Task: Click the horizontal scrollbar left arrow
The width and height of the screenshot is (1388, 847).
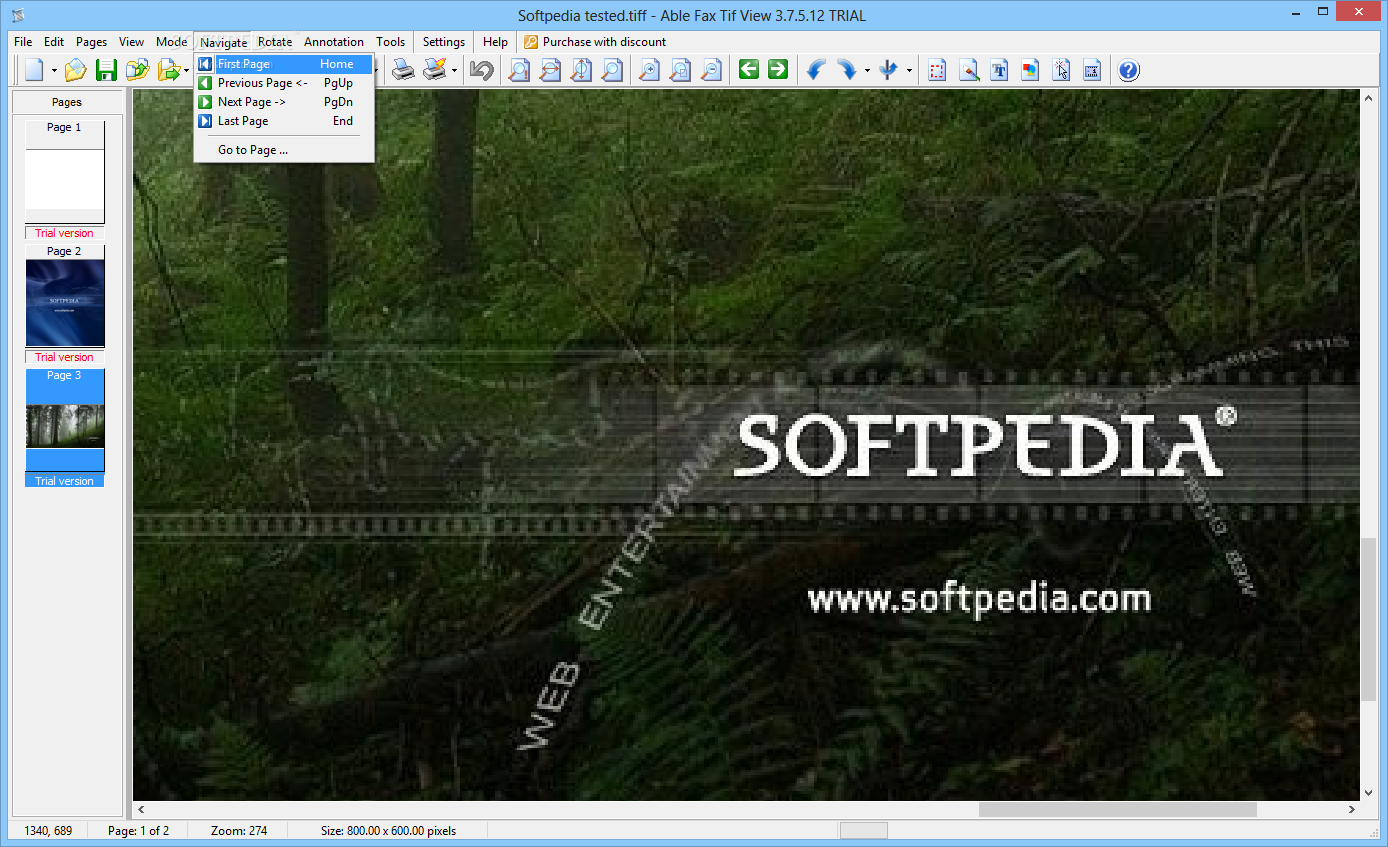Action: click(x=141, y=809)
